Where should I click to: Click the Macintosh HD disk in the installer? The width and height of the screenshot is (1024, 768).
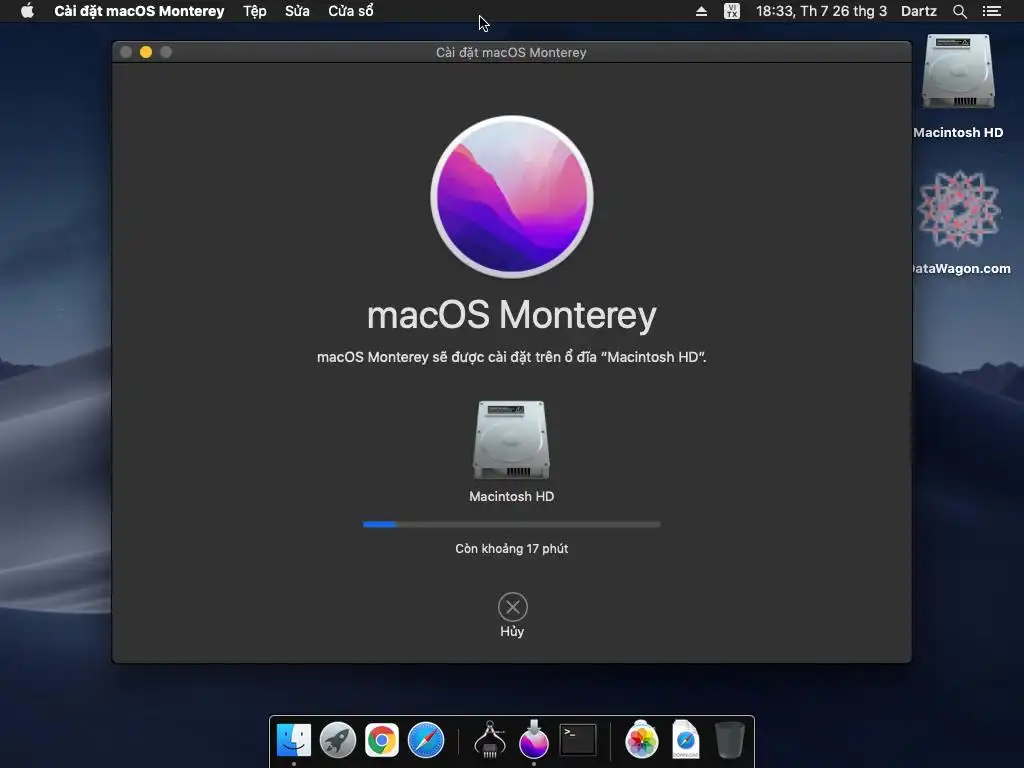(x=511, y=440)
